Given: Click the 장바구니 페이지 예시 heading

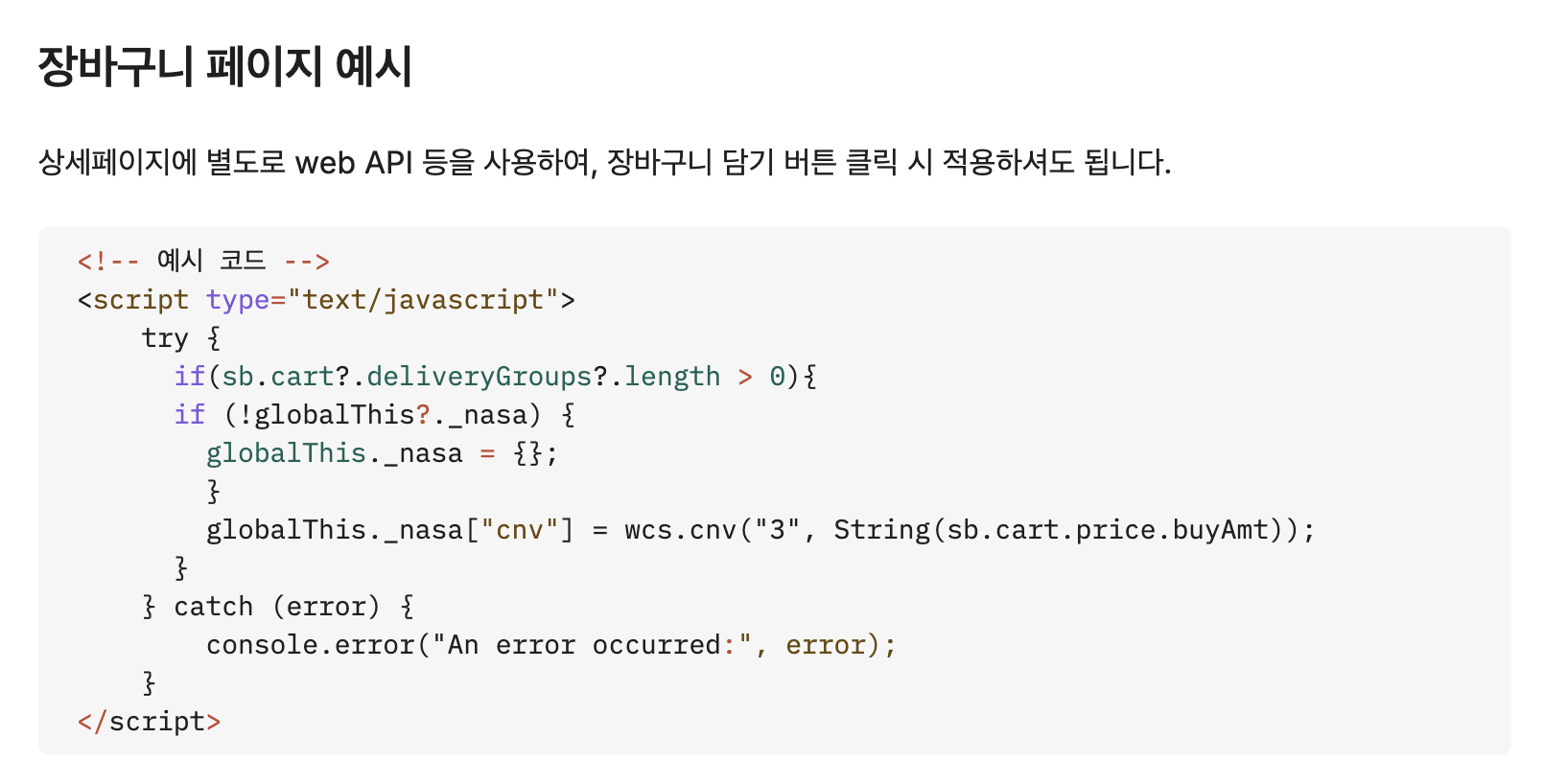Looking at the screenshot, I should 225,67.
